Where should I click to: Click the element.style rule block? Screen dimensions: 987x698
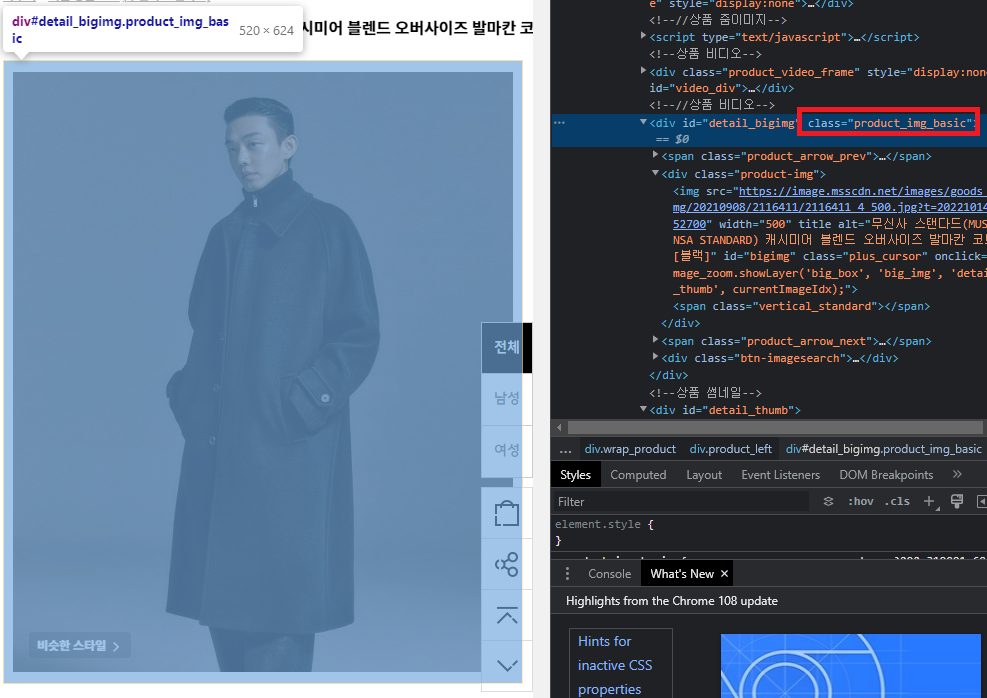[x=769, y=532]
